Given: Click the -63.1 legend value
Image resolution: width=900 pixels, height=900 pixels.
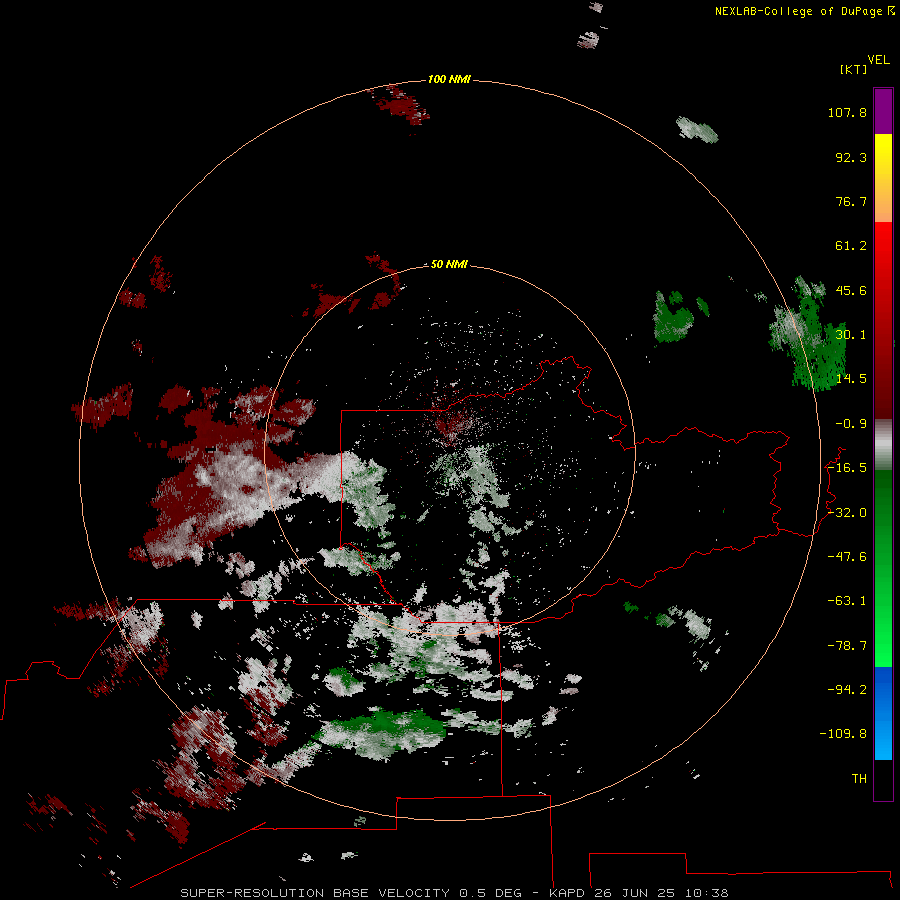Looking at the screenshot, I should click(x=847, y=601).
